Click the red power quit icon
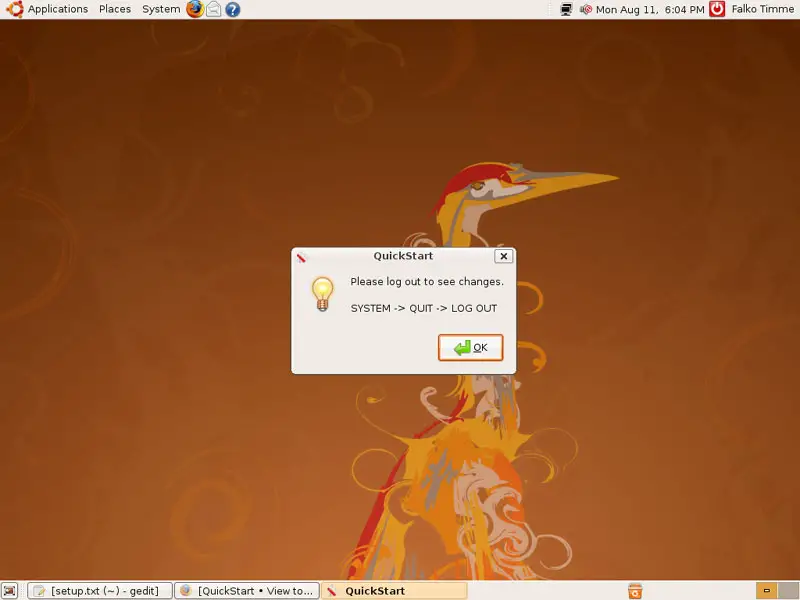This screenshot has height=600, width=800. pyautogui.click(x=717, y=9)
